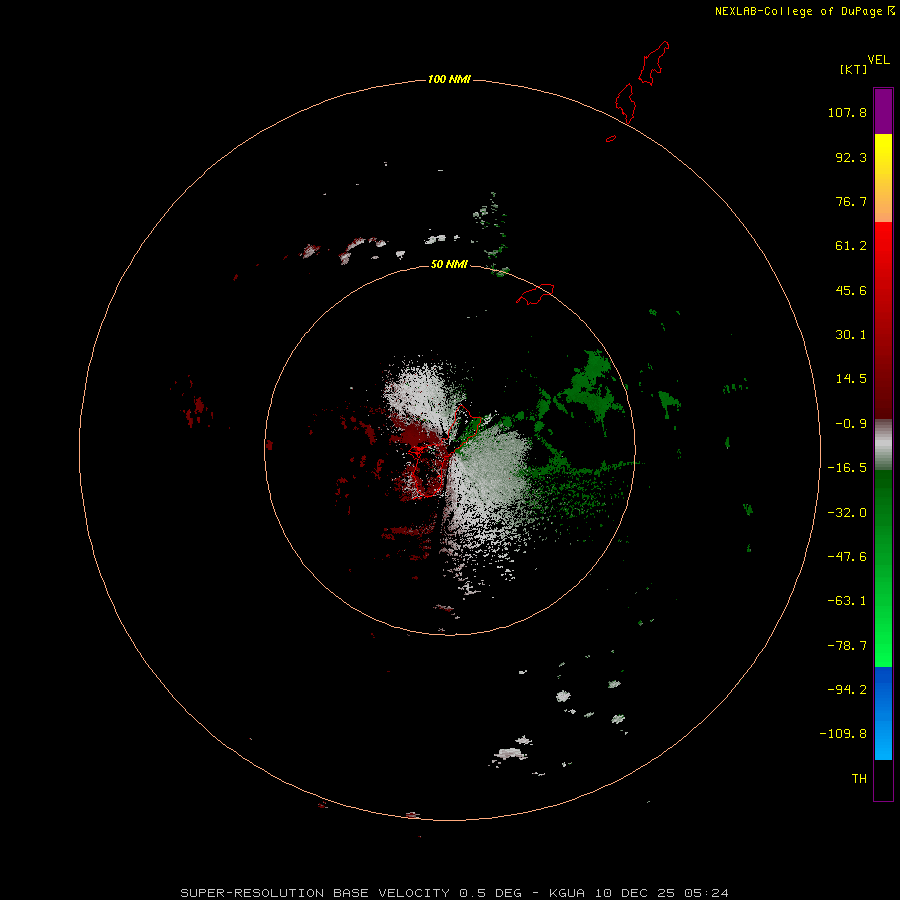
Task: Click the -0.9 value on velocity scale
Action: coord(851,424)
